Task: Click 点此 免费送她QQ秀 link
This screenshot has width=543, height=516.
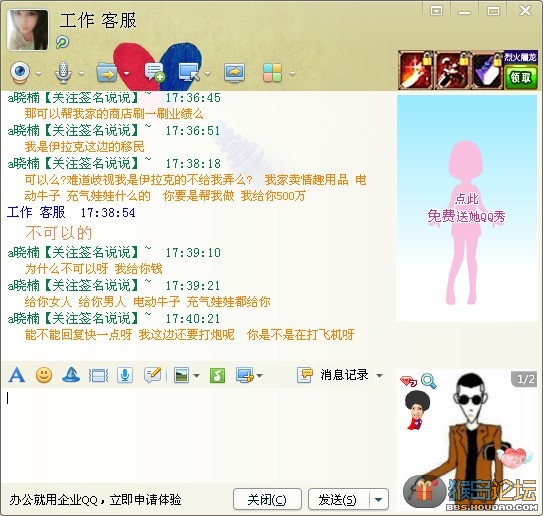Action: coord(466,208)
